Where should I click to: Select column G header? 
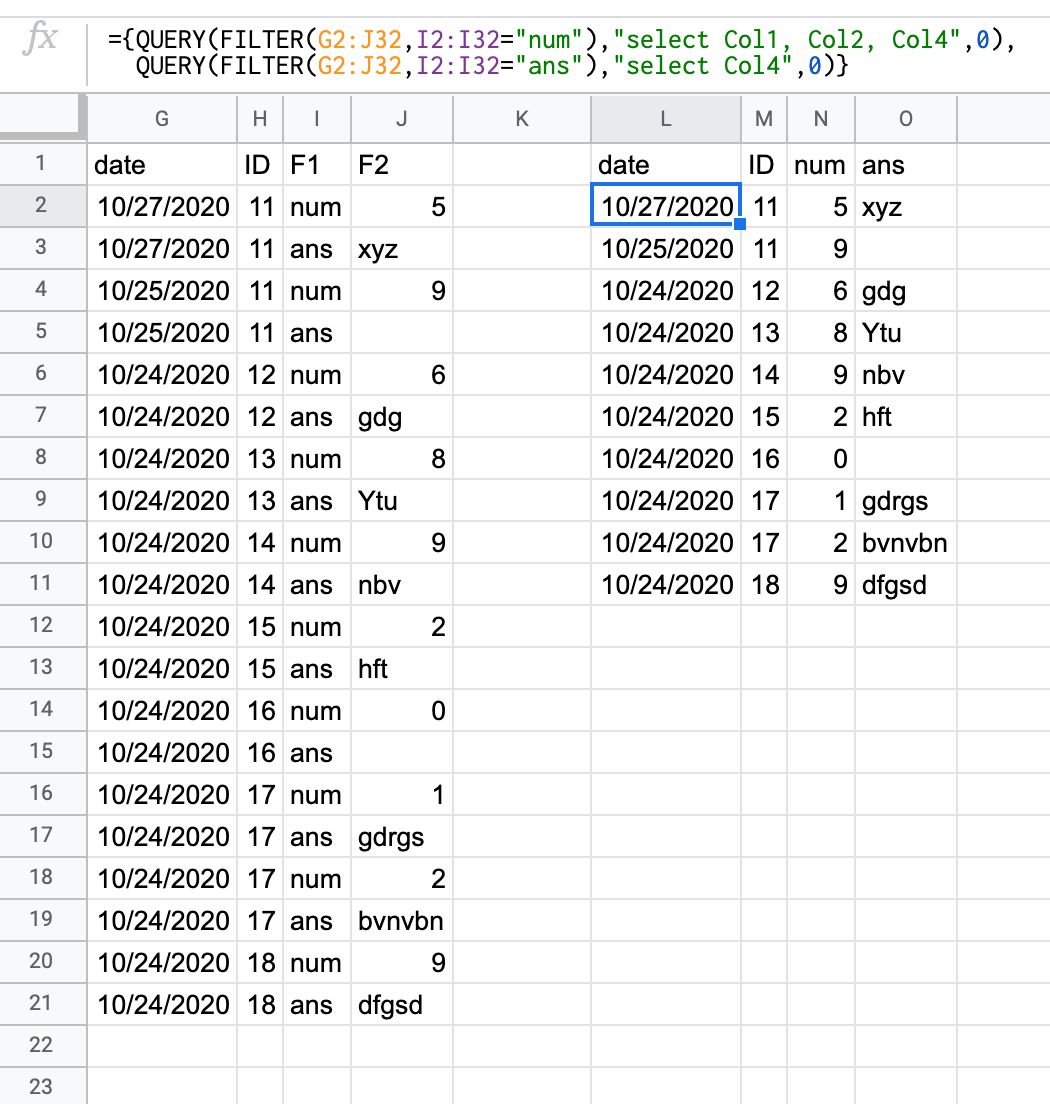coord(162,119)
